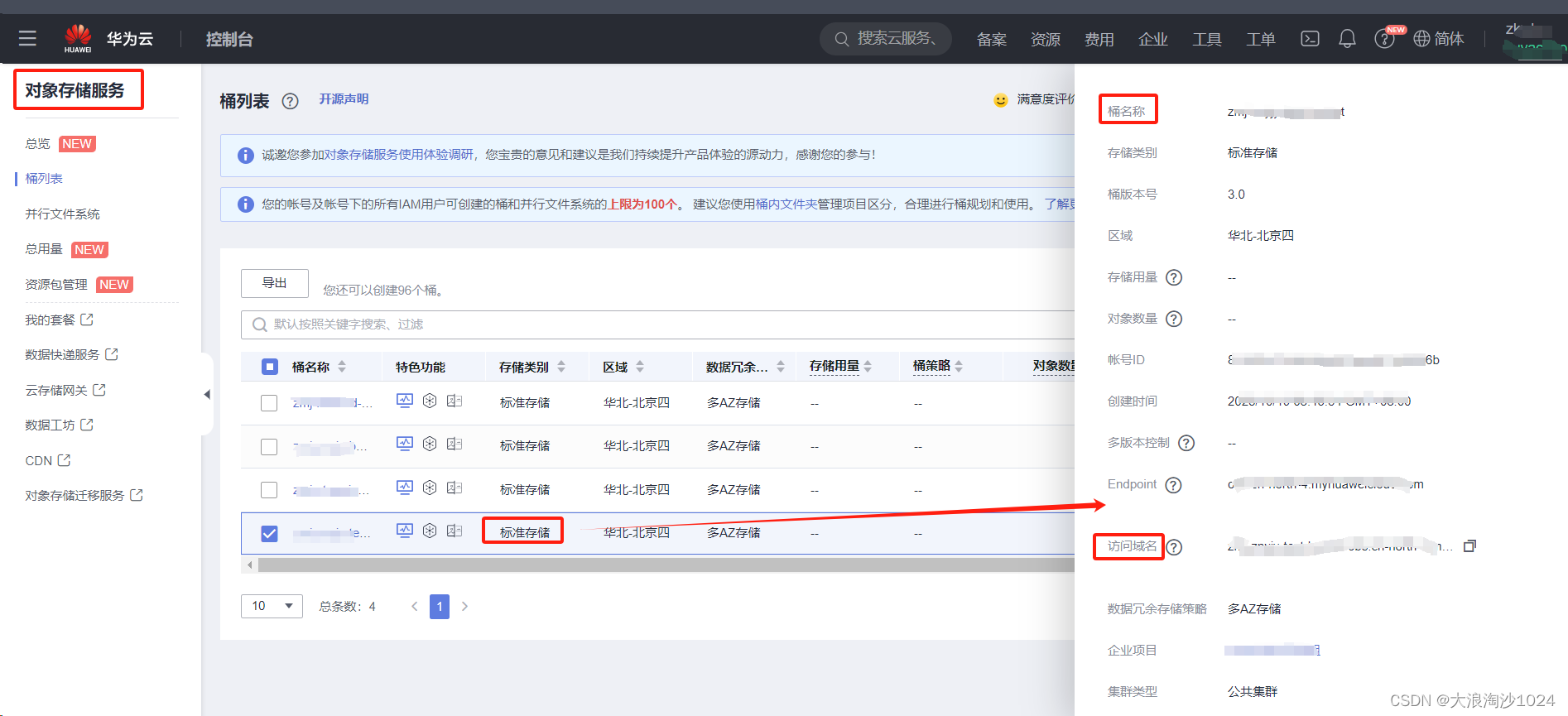
Task: Click the bucket keyword search field
Action: pos(658,324)
